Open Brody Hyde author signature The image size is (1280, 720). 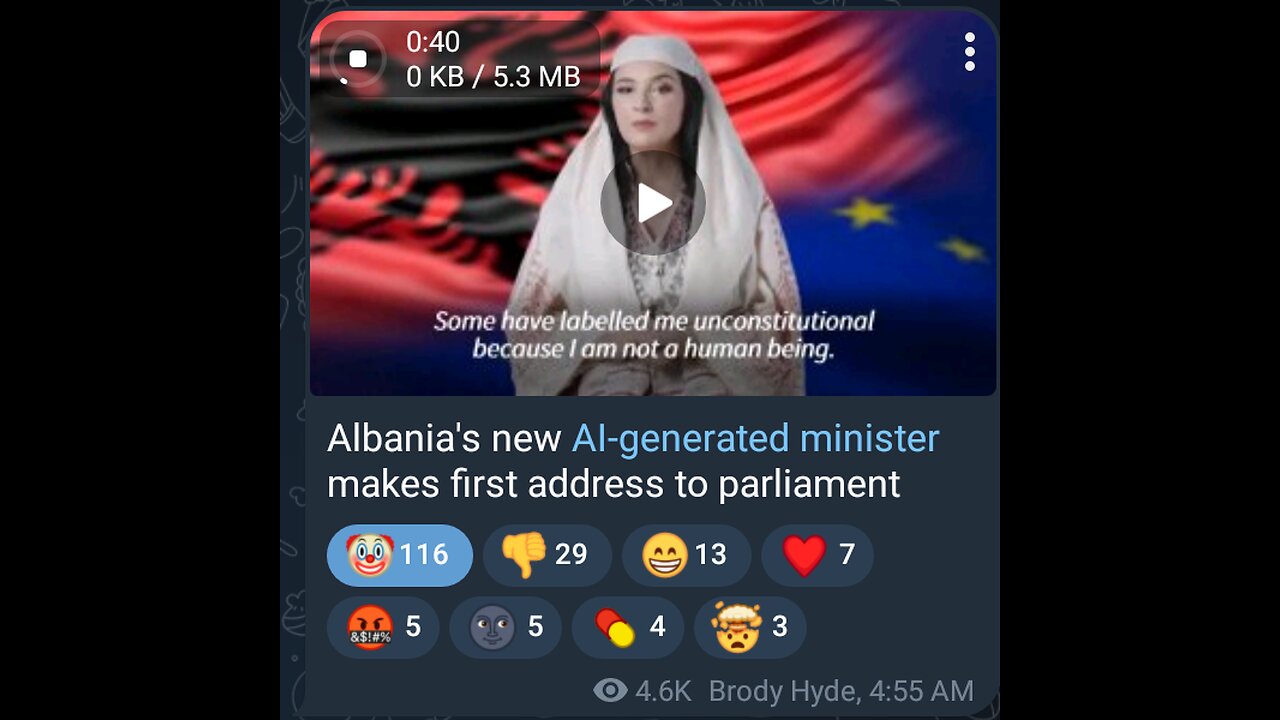point(786,691)
